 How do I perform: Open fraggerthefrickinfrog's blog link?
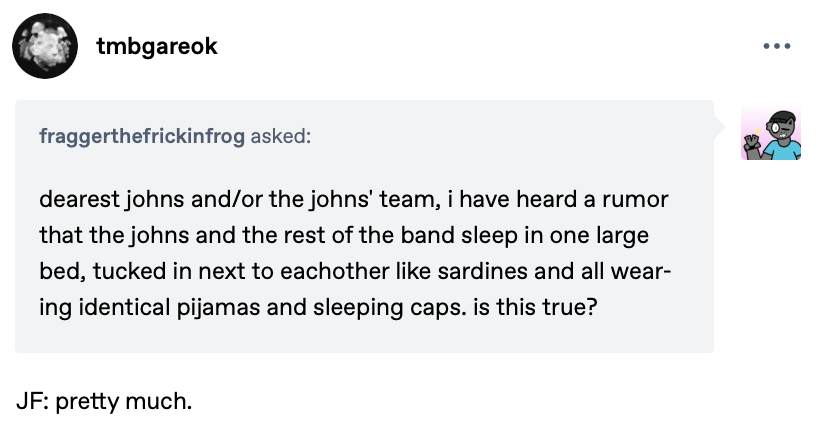tap(142, 136)
